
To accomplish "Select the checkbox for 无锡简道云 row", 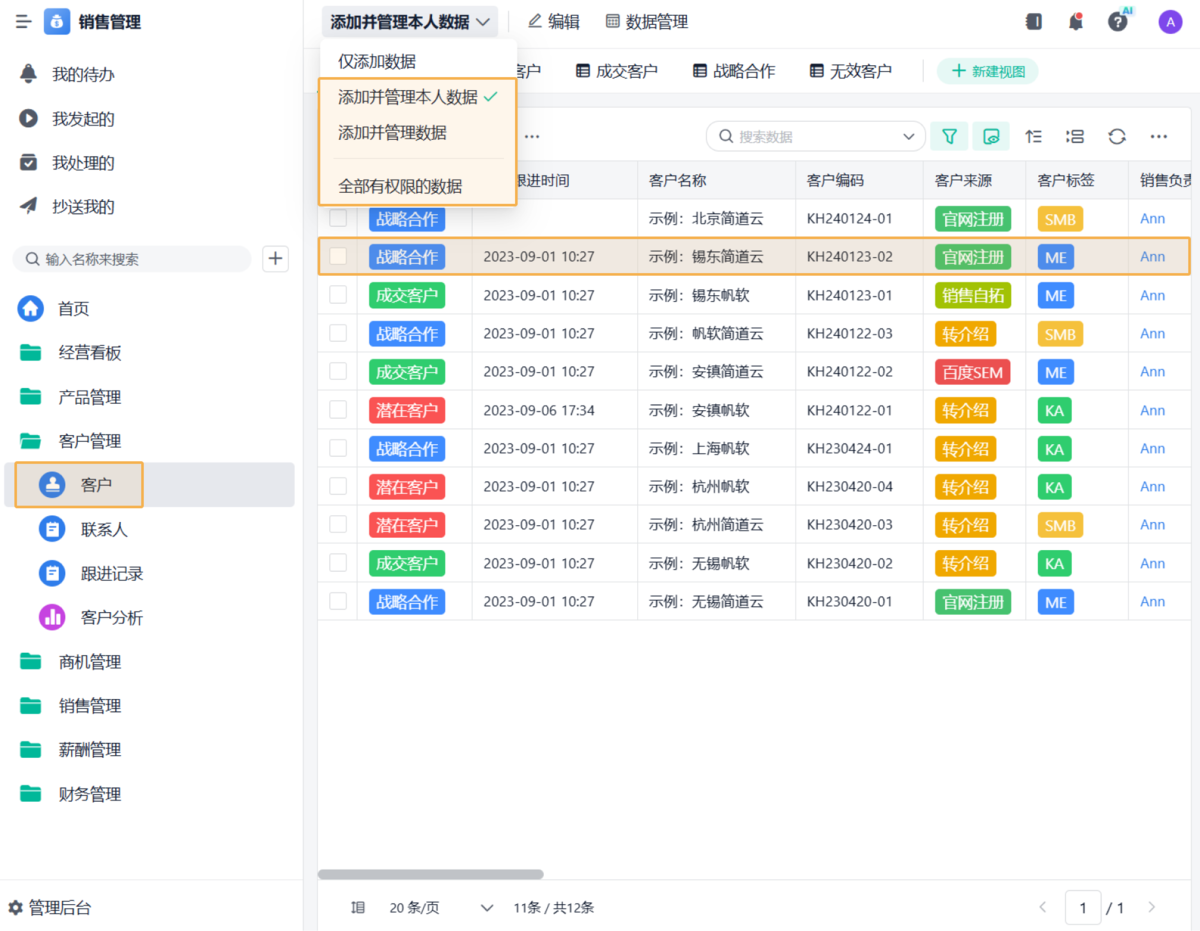I will [x=338, y=601].
